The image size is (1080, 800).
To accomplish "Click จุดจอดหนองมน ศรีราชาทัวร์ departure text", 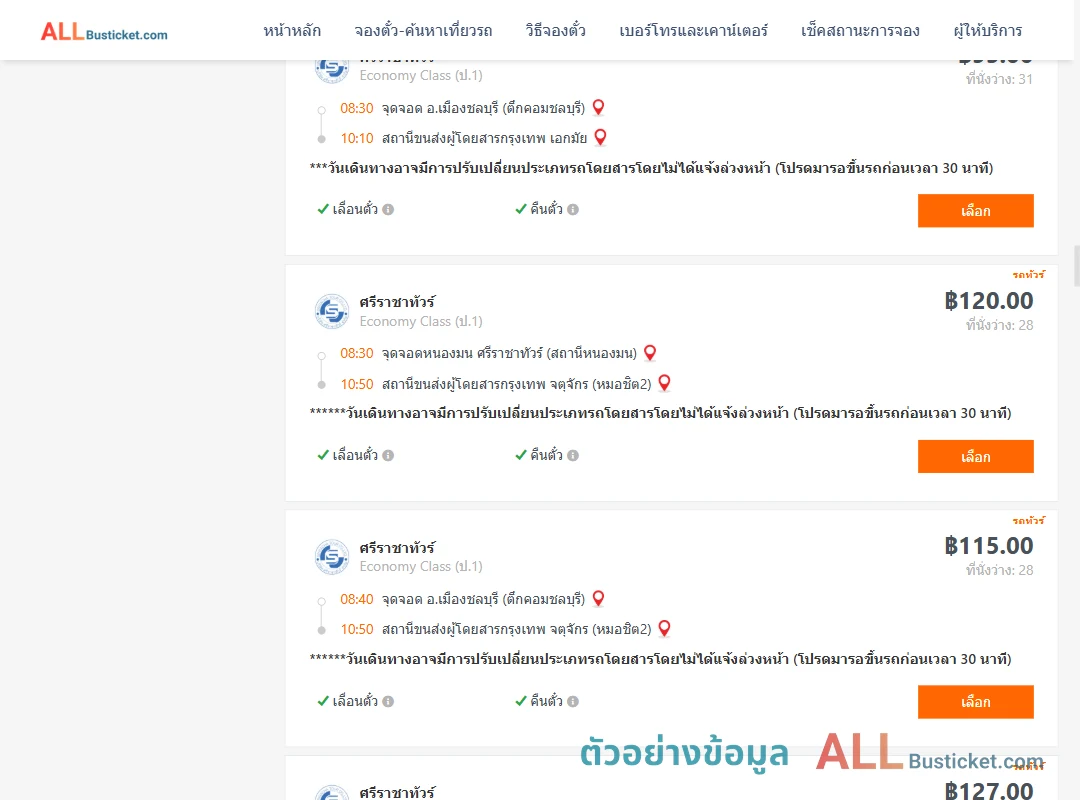I will pyautogui.click(x=509, y=353).
